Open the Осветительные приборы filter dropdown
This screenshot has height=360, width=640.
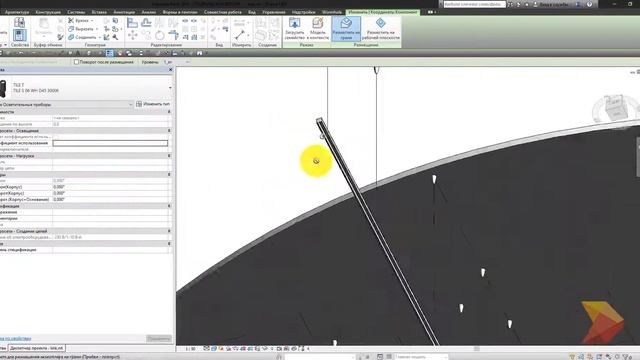131,104
